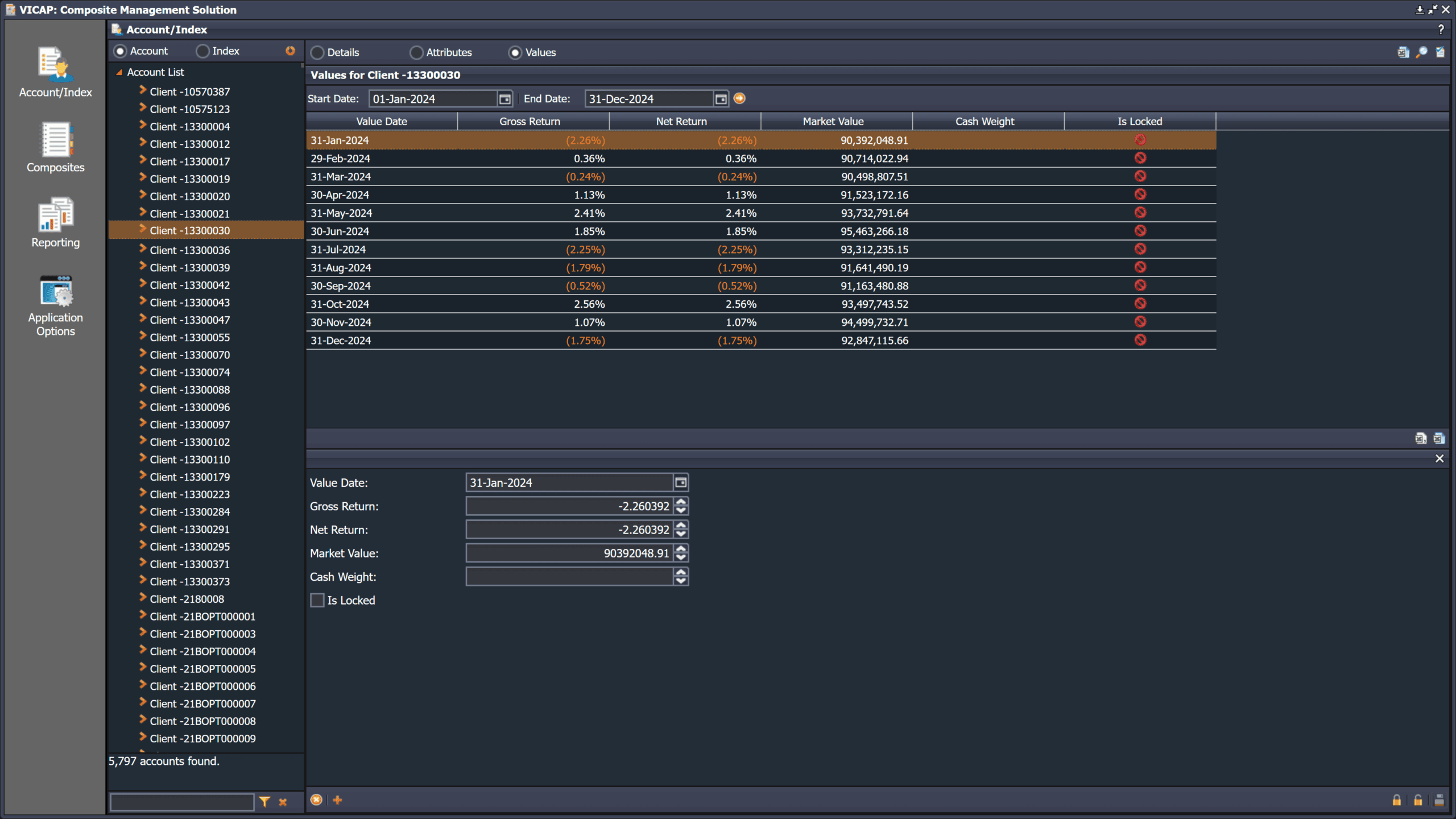Click the help question mark icon
Image resolution: width=1456 pixels, height=819 pixels.
pyautogui.click(x=1441, y=30)
